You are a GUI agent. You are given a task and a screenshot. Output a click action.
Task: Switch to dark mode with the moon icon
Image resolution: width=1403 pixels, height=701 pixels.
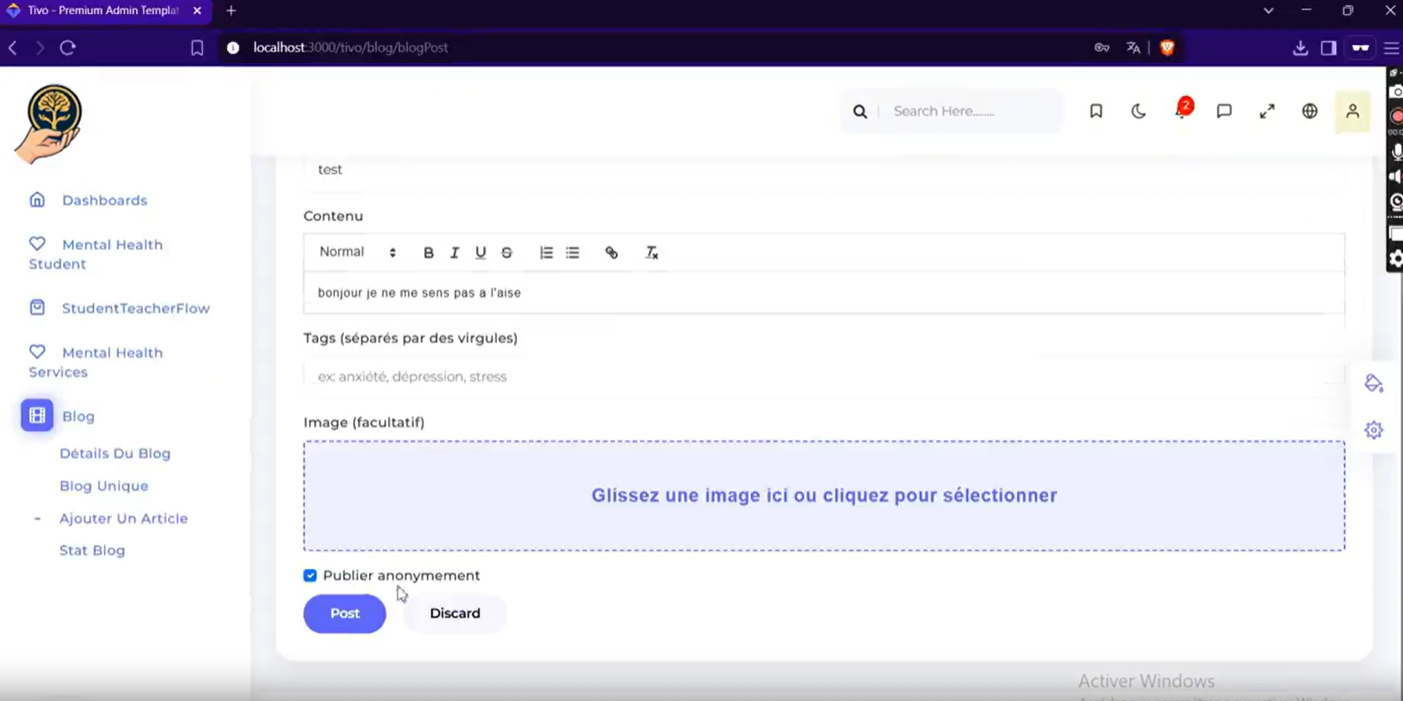[1138, 111]
